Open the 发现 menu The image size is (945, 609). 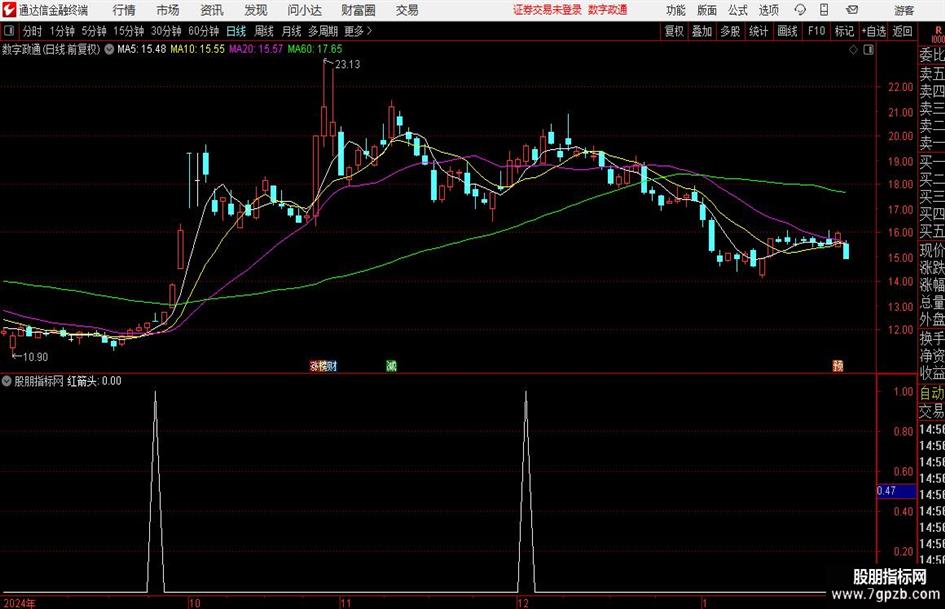pyautogui.click(x=256, y=10)
